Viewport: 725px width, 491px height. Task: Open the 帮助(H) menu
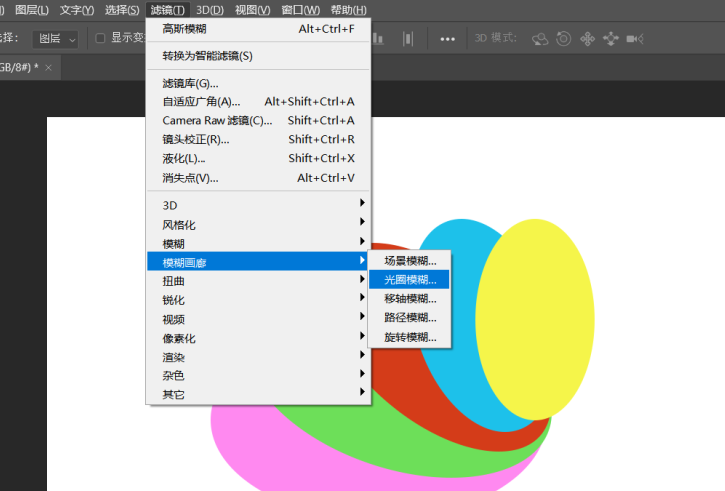[349, 10]
